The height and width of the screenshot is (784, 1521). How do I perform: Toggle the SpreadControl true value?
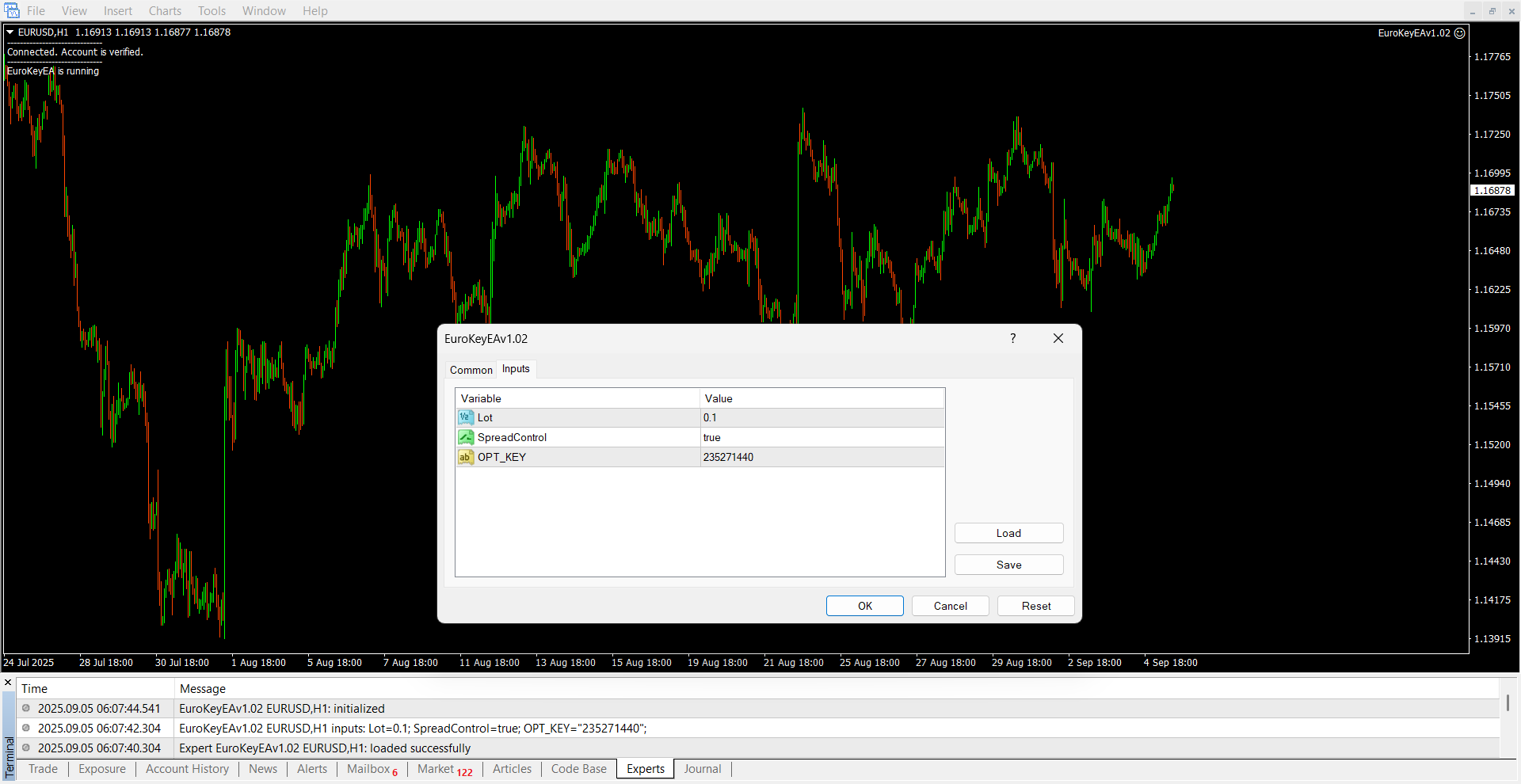(x=821, y=437)
